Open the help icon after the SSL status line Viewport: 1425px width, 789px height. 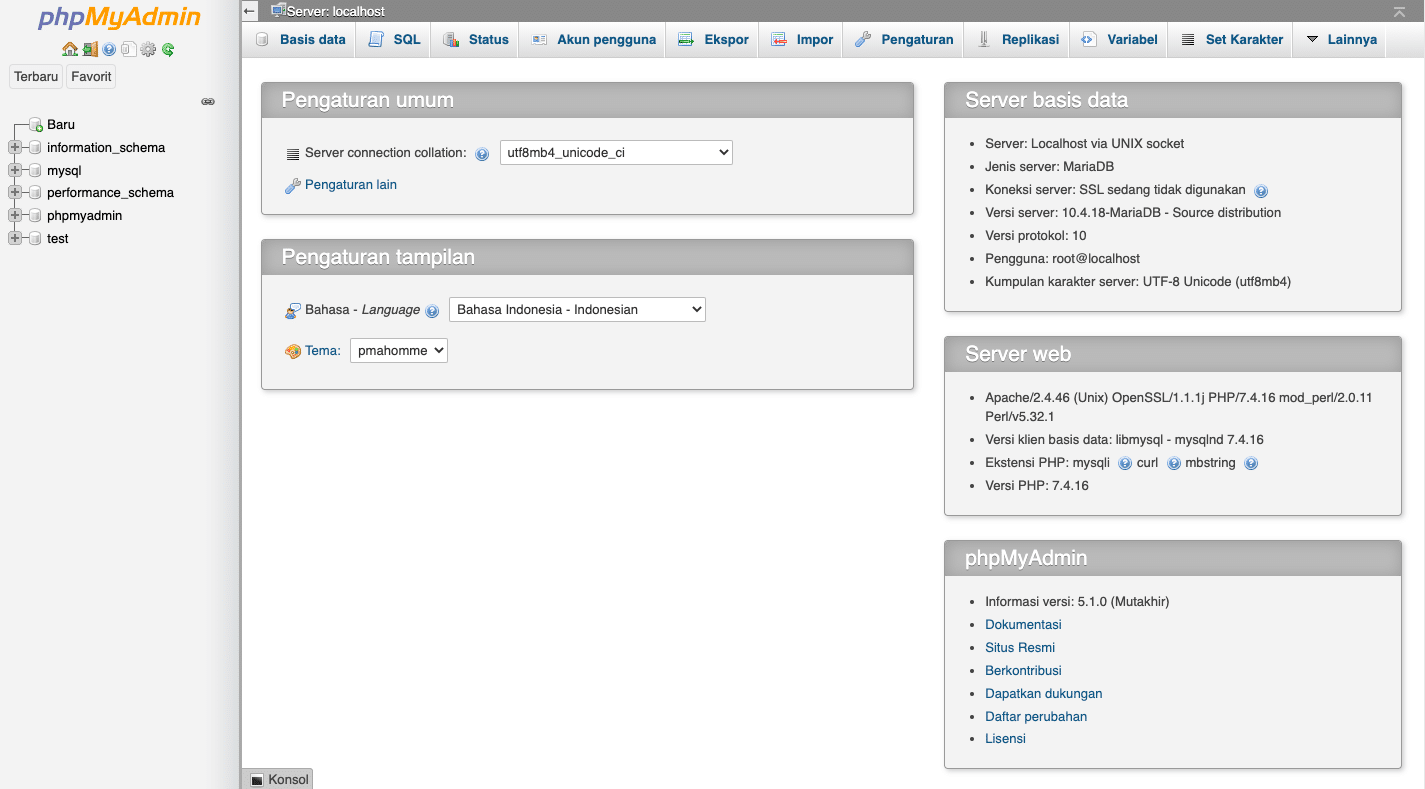tap(1261, 191)
